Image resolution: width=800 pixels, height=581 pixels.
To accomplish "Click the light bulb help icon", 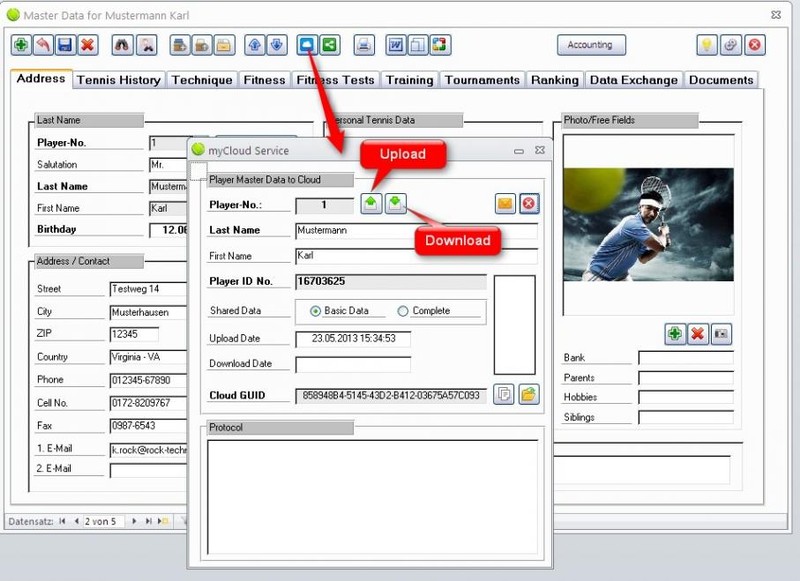I will click(x=707, y=45).
